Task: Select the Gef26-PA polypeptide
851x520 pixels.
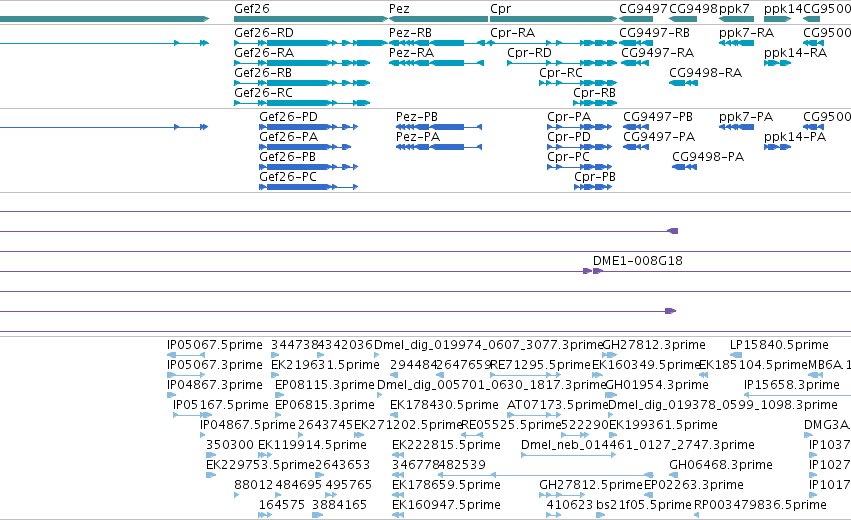Action: pyautogui.click(x=305, y=147)
